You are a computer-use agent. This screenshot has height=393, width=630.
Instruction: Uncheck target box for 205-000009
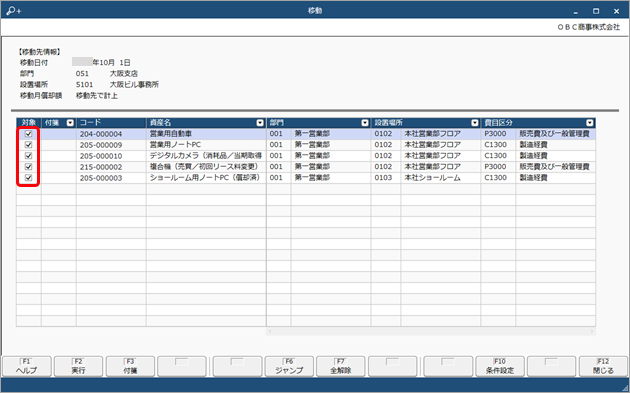29,145
